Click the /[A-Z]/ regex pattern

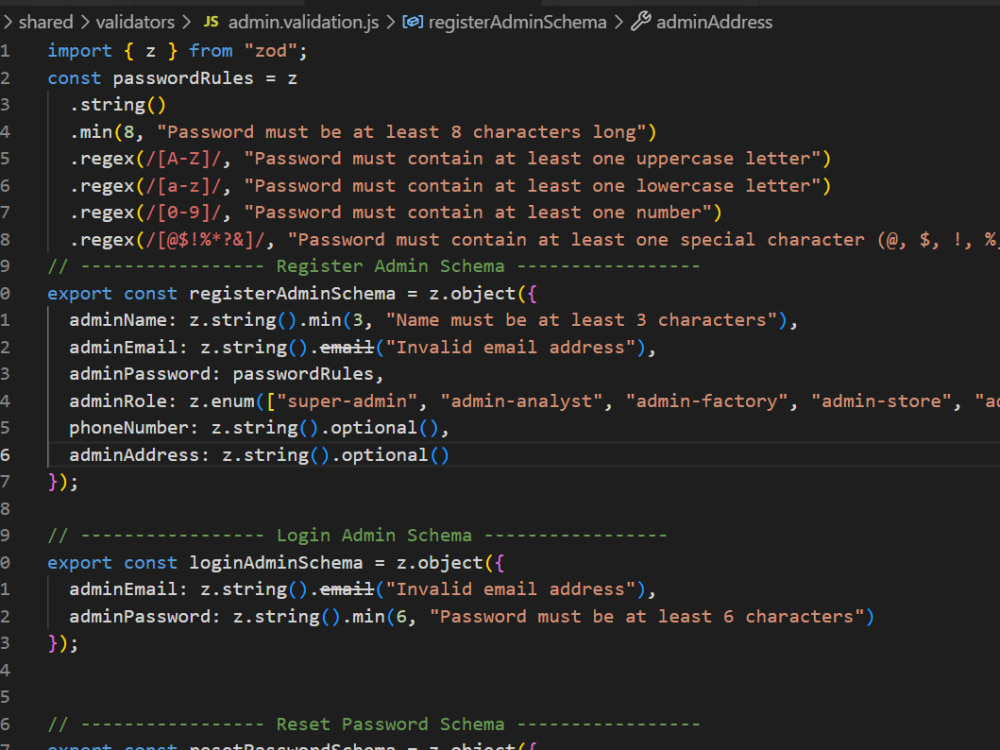[x=184, y=159]
